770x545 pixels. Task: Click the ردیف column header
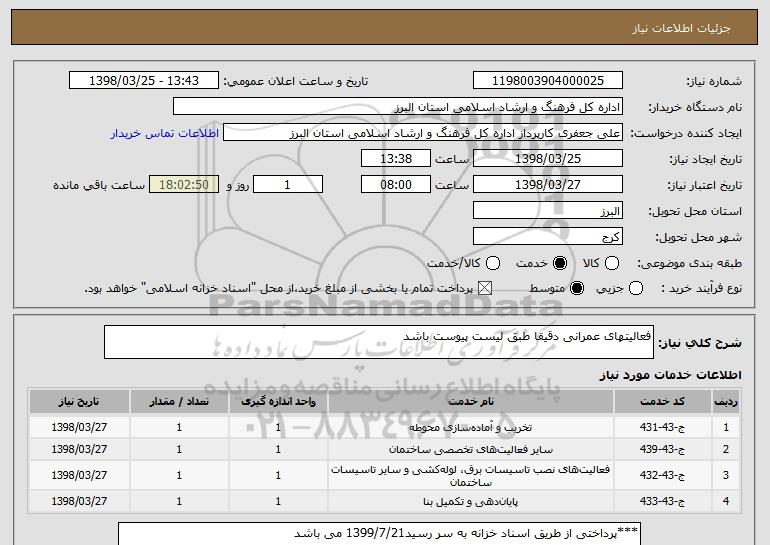pyautogui.click(x=726, y=402)
